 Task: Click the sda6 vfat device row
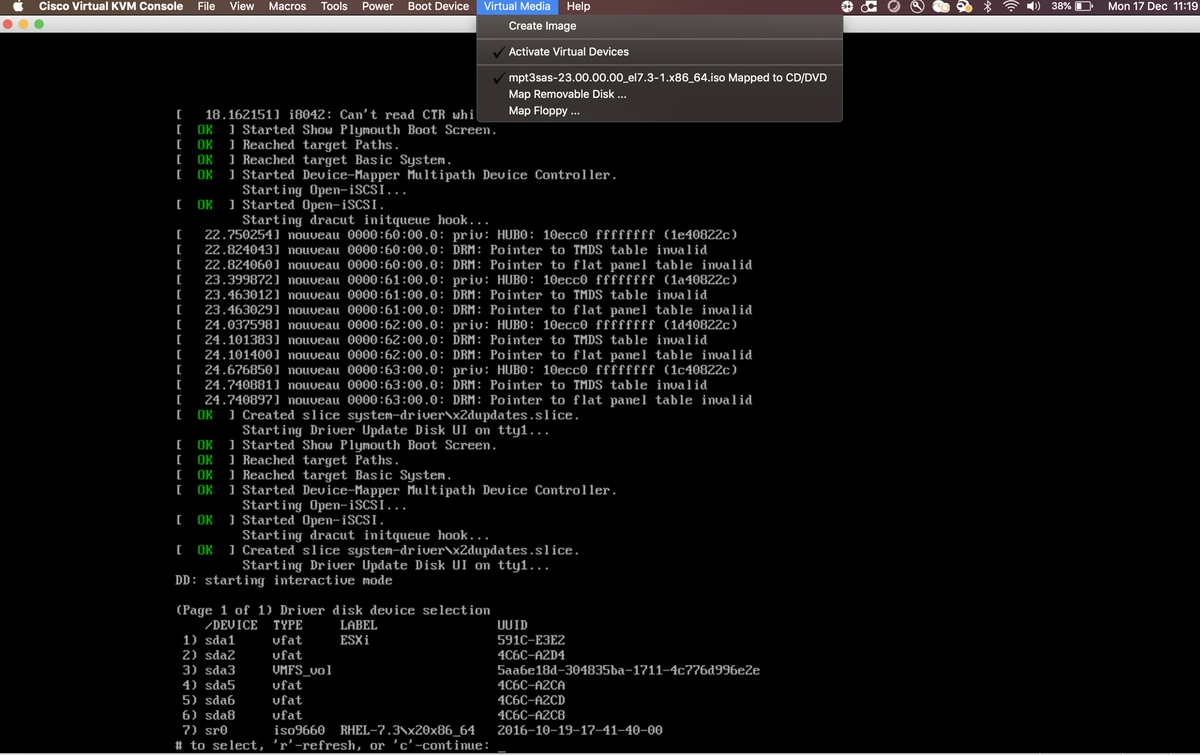(x=374, y=700)
